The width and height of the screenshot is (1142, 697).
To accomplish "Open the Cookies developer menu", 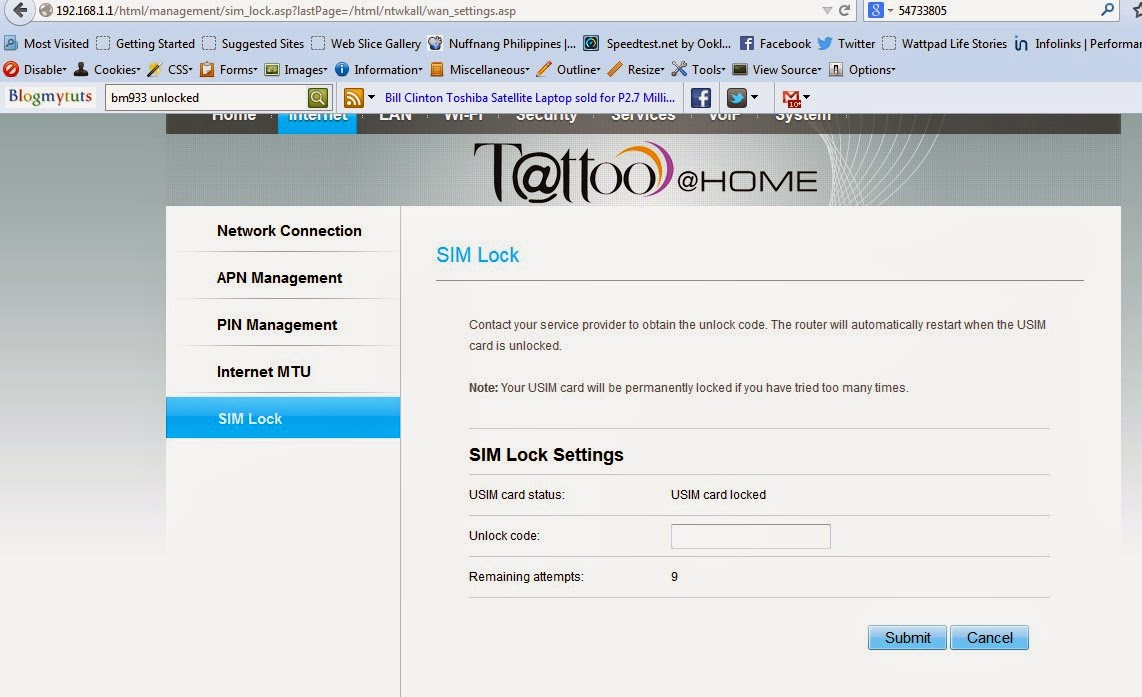I will (x=108, y=70).
